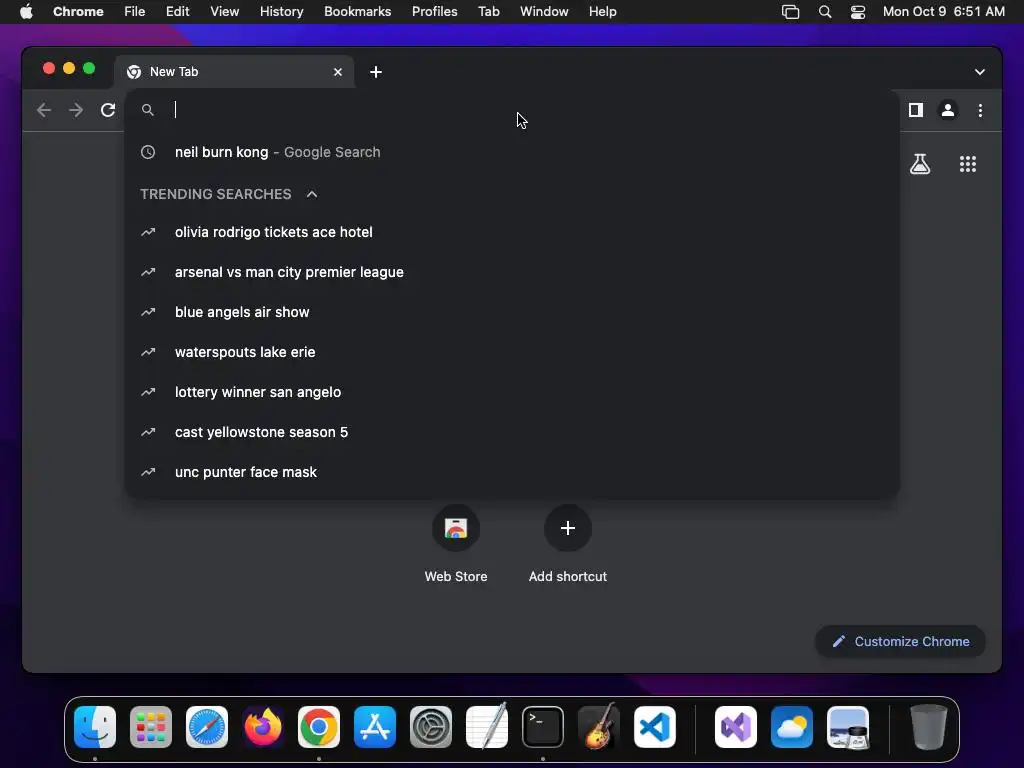Image resolution: width=1024 pixels, height=768 pixels.
Task: Launch Safari from the Dock
Action: click(x=207, y=727)
